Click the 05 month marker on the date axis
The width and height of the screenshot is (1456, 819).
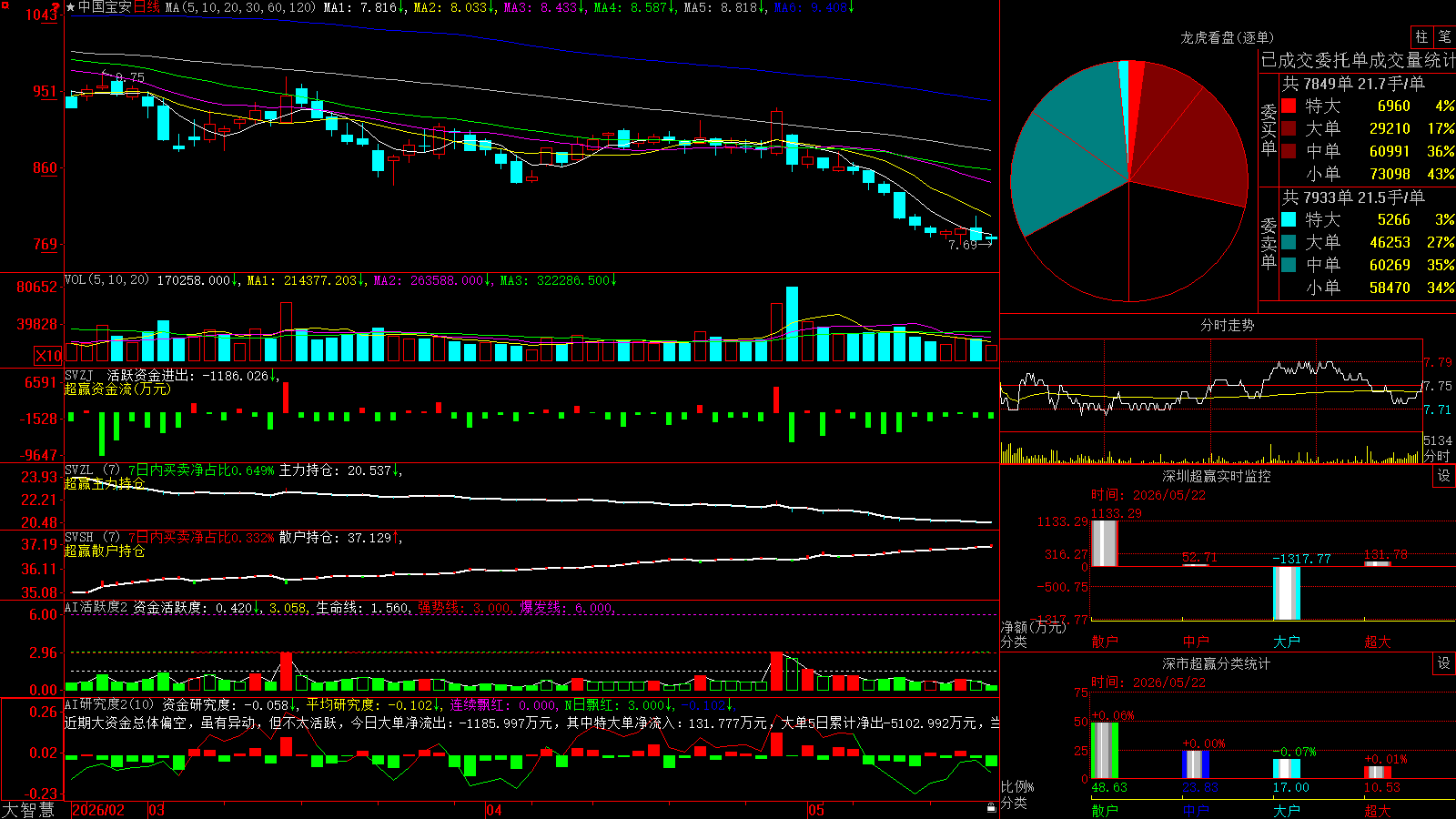click(816, 810)
